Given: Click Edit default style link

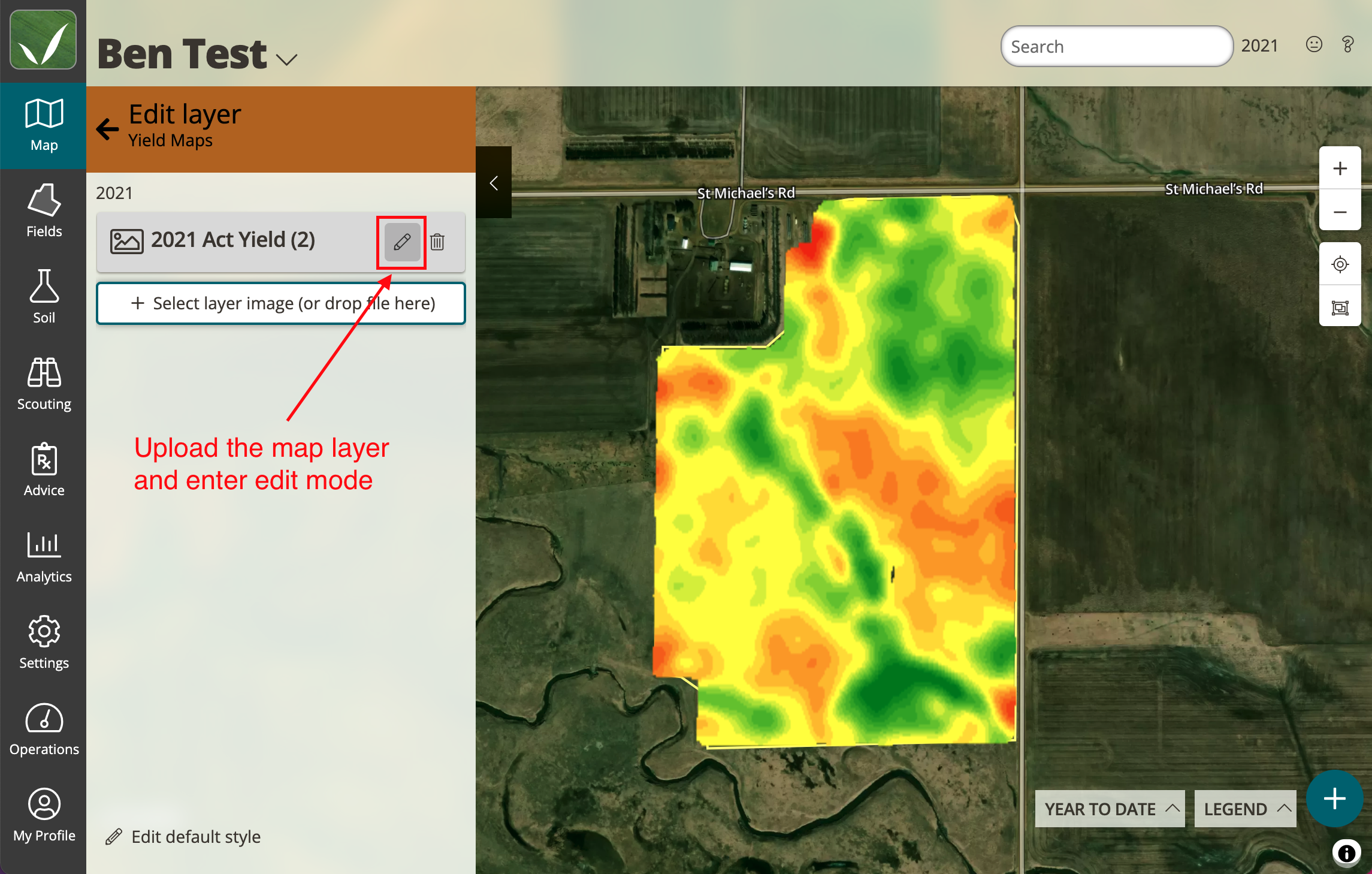Looking at the screenshot, I should [x=183, y=836].
